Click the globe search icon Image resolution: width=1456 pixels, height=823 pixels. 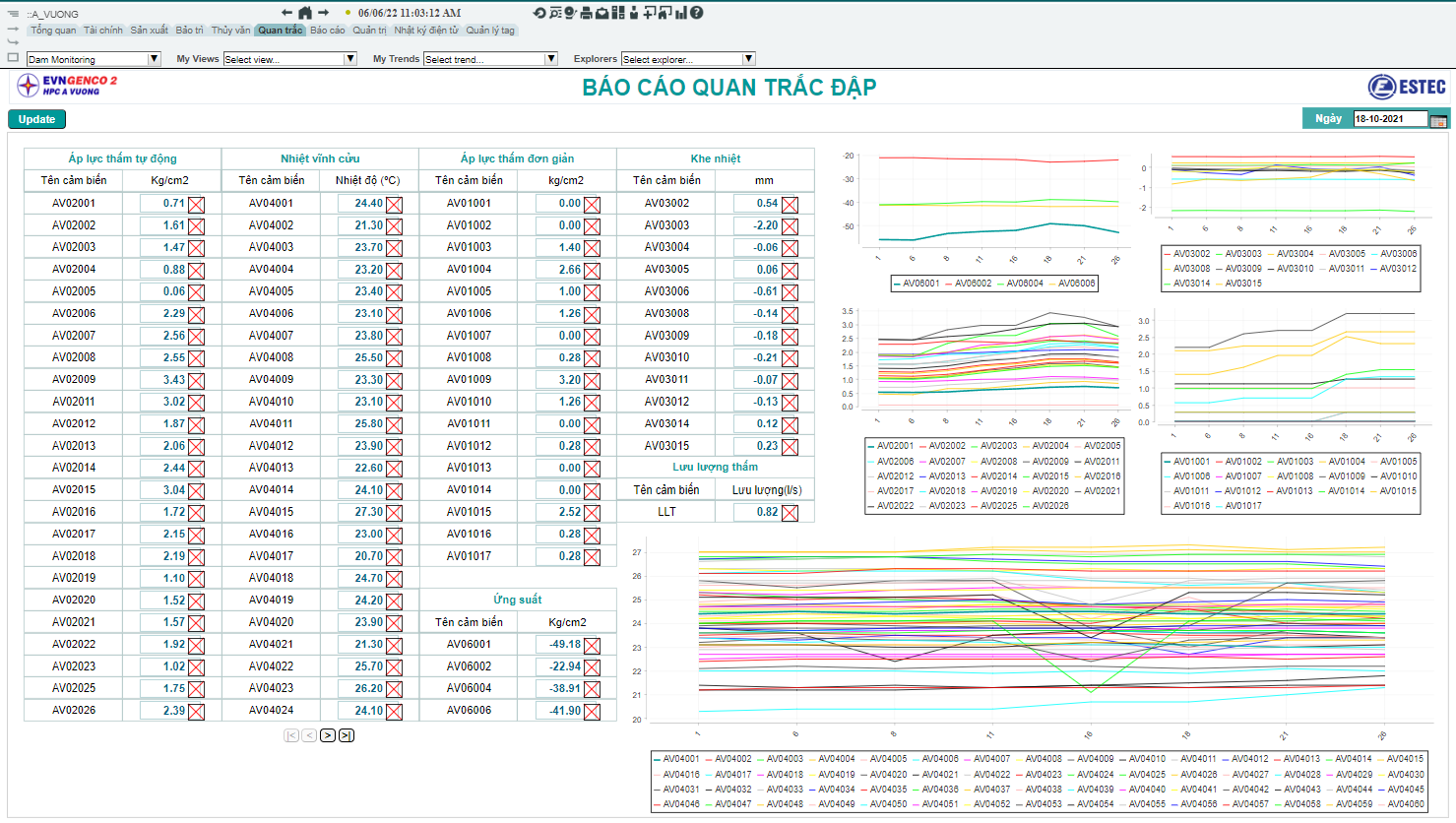coord(570,13)
